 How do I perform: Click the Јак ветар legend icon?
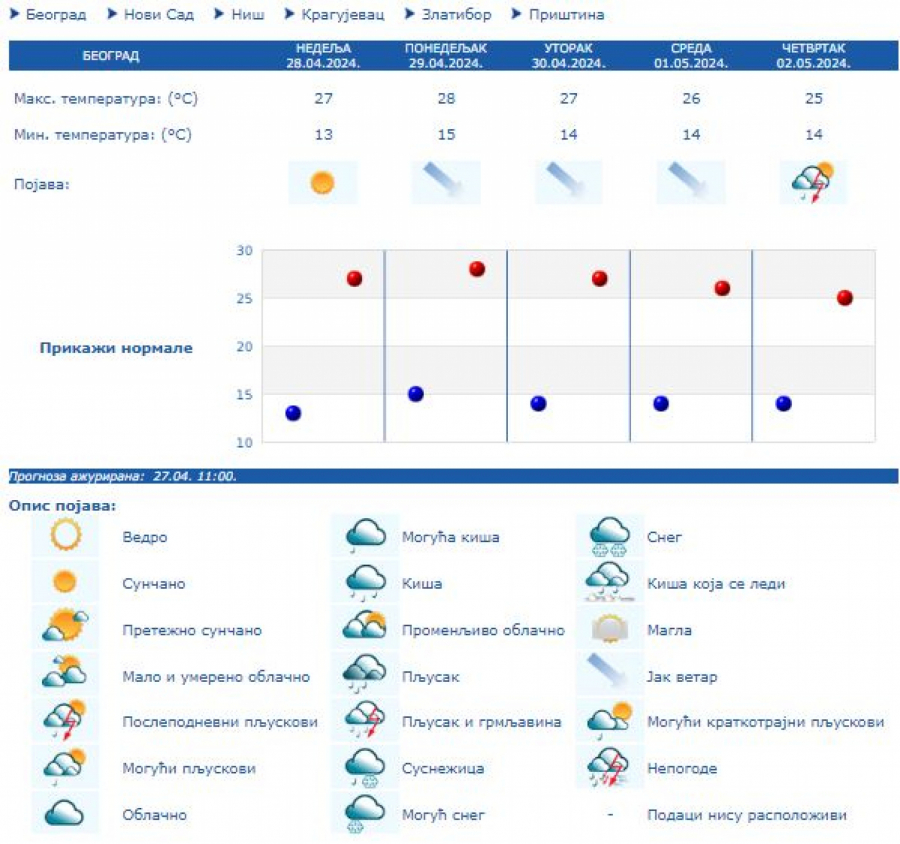point(609,676)
